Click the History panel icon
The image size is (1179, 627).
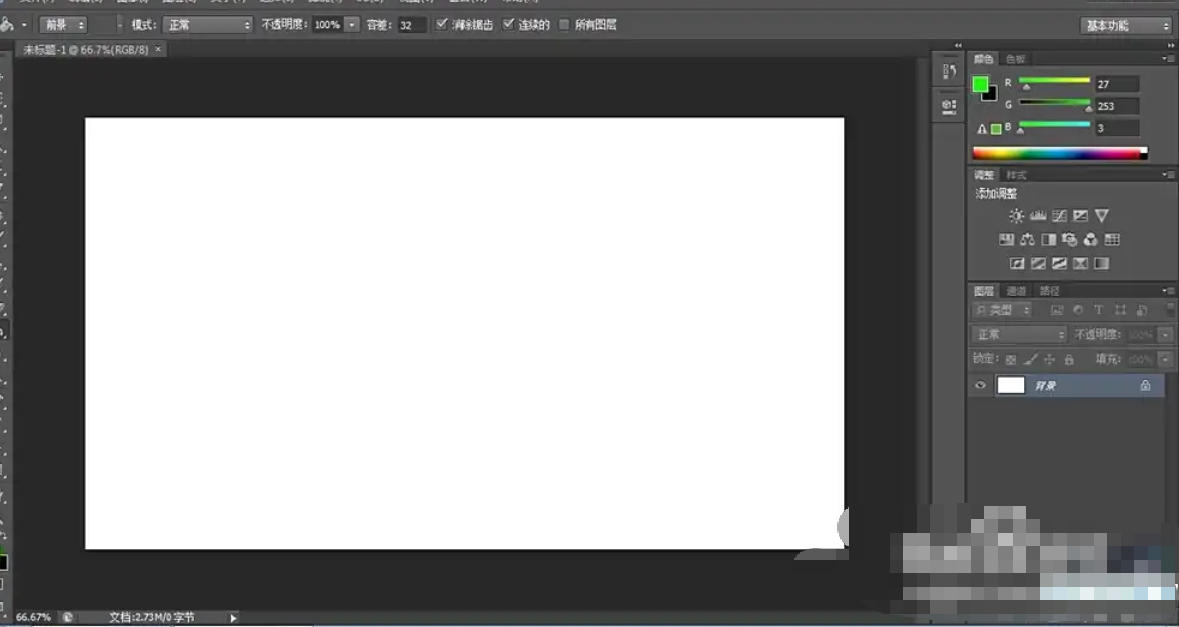click(x=946, y=70)
